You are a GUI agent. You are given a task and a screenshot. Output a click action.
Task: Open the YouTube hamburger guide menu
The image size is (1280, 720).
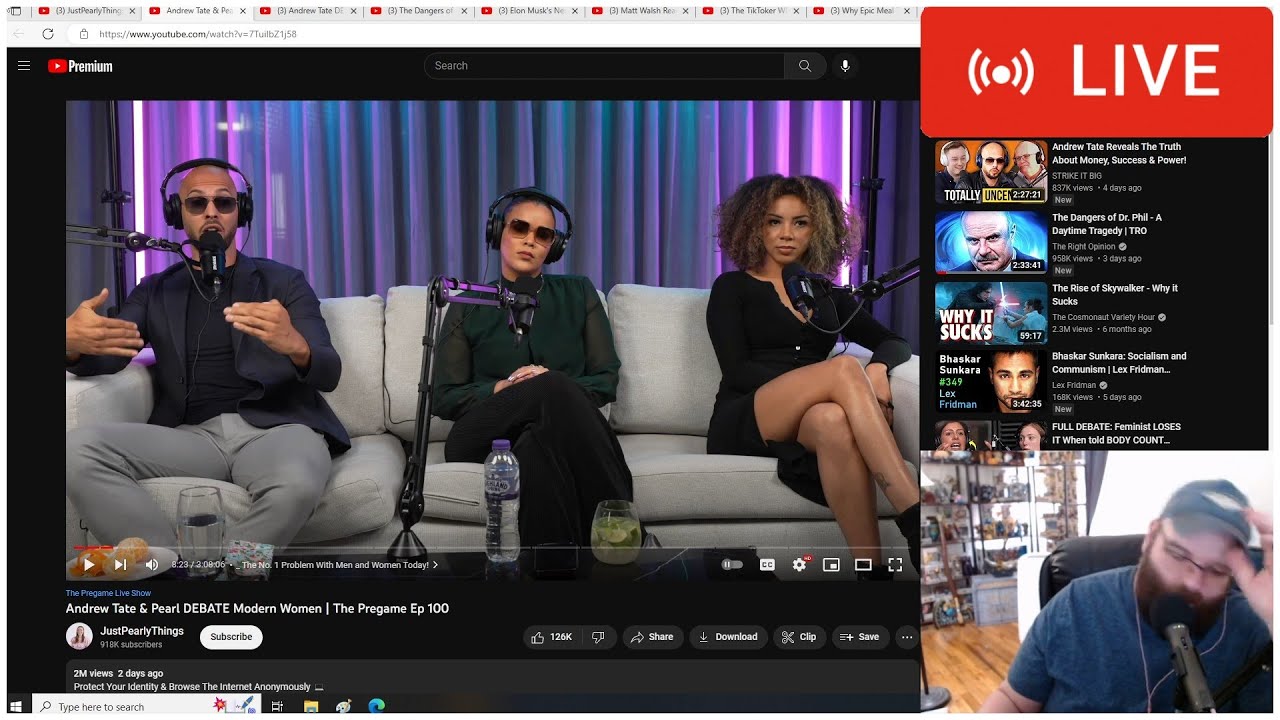pos(24,66)
